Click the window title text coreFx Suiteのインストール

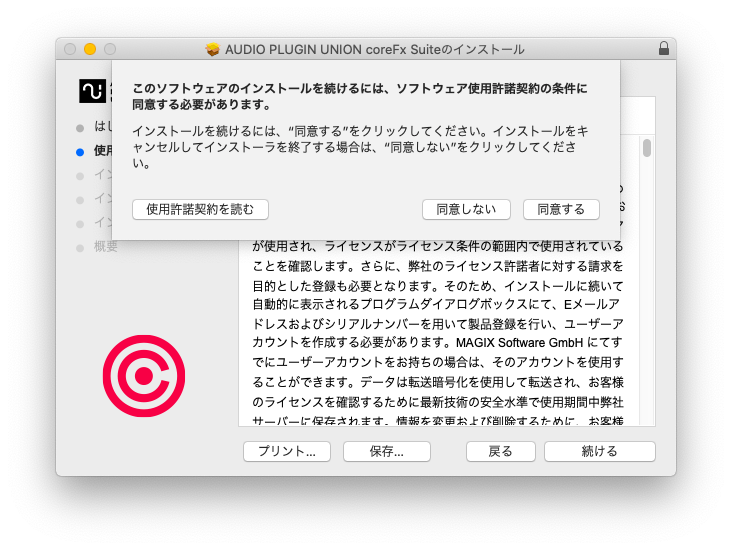[375, 49]
